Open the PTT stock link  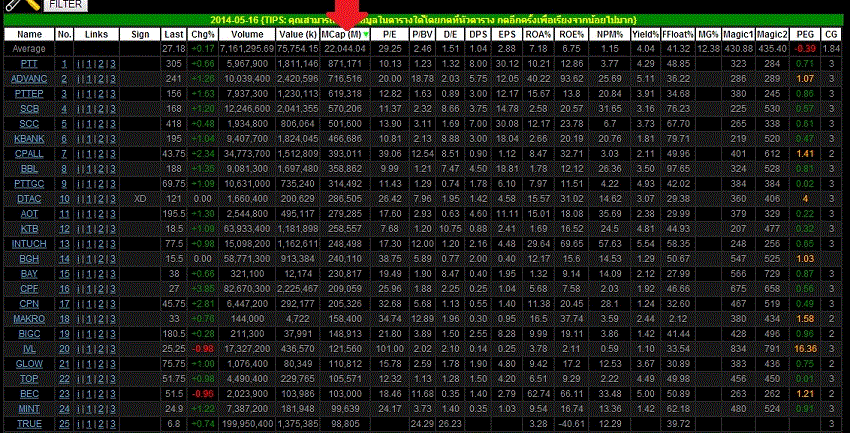pyautogui.click(x=29, y=64)
